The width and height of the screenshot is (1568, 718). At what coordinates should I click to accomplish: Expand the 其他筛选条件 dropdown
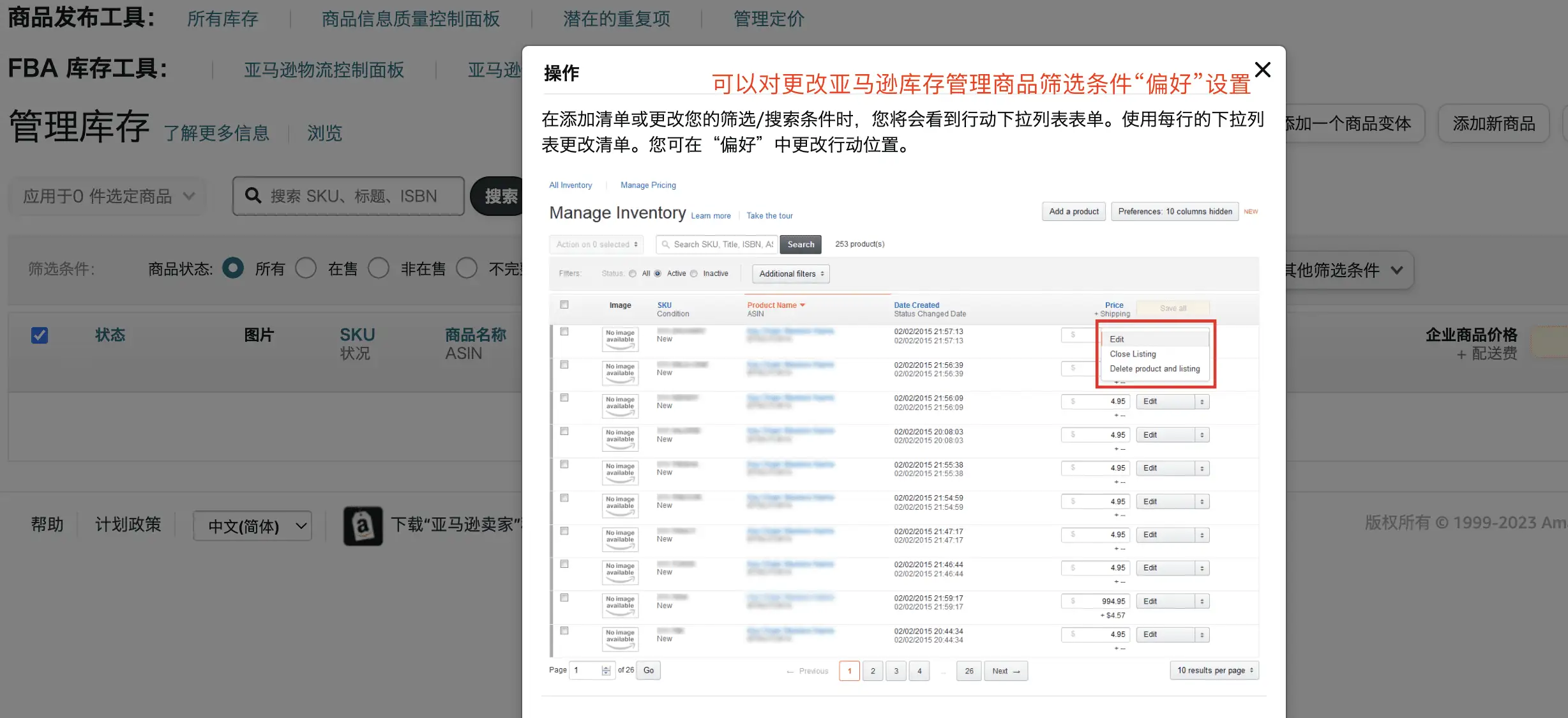[1343, 270]
